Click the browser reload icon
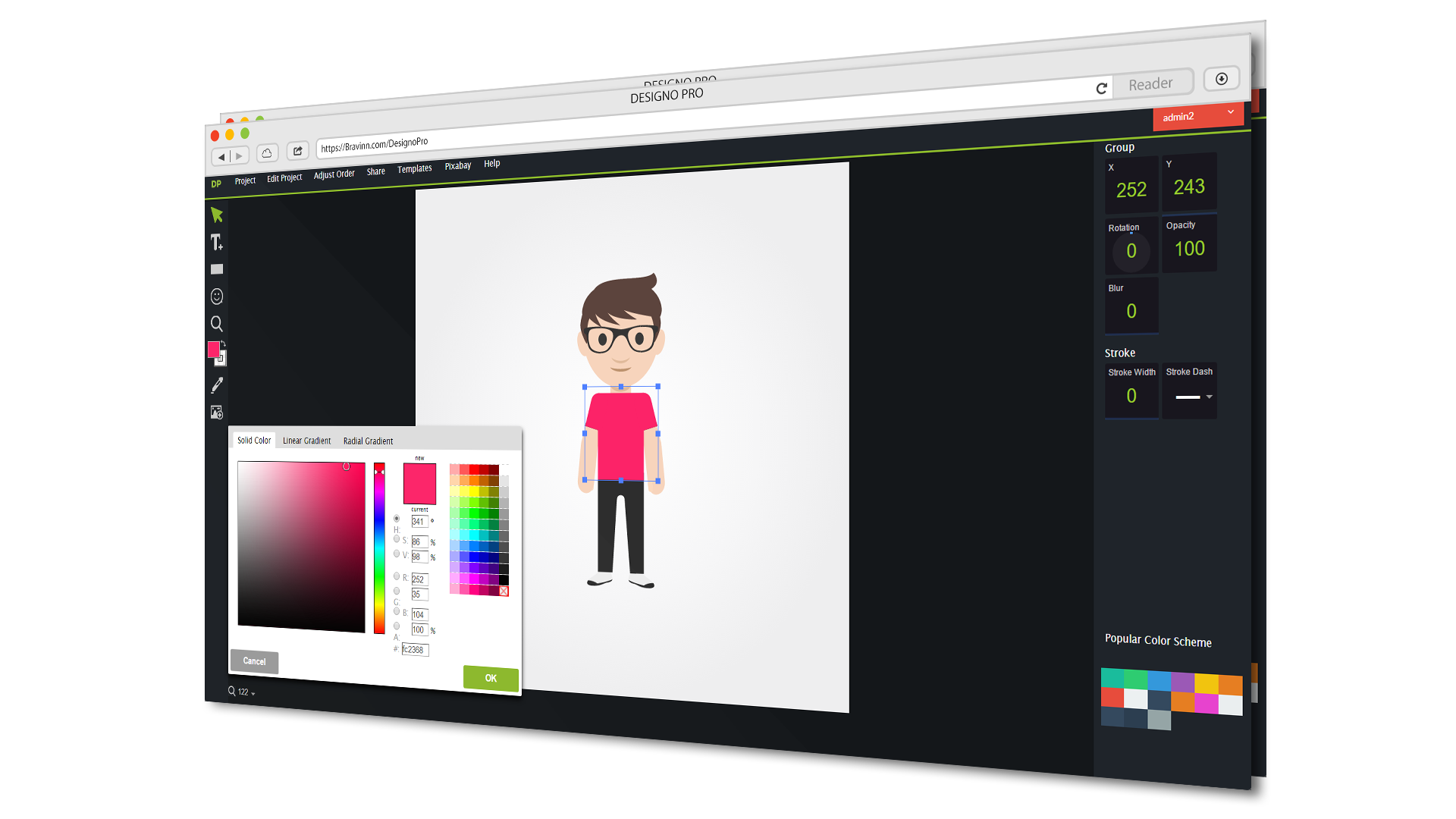Screen dimensions: 1456x819 [1102, 89]
